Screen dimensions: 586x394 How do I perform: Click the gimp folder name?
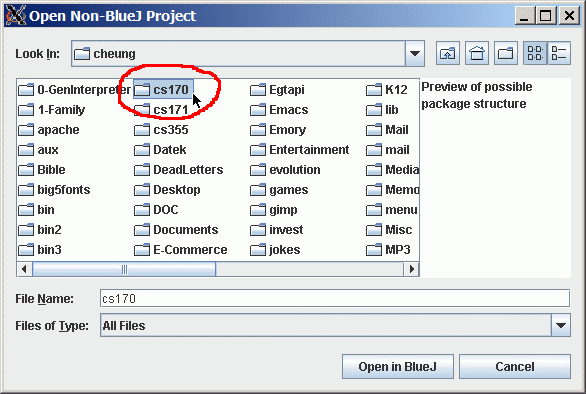click(x=283, y=210)
